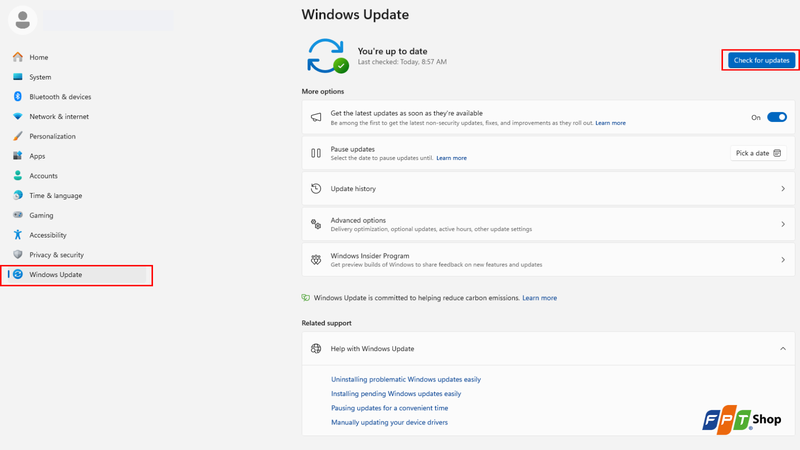Click the megaphone icon for latest updates

point(316,117)
